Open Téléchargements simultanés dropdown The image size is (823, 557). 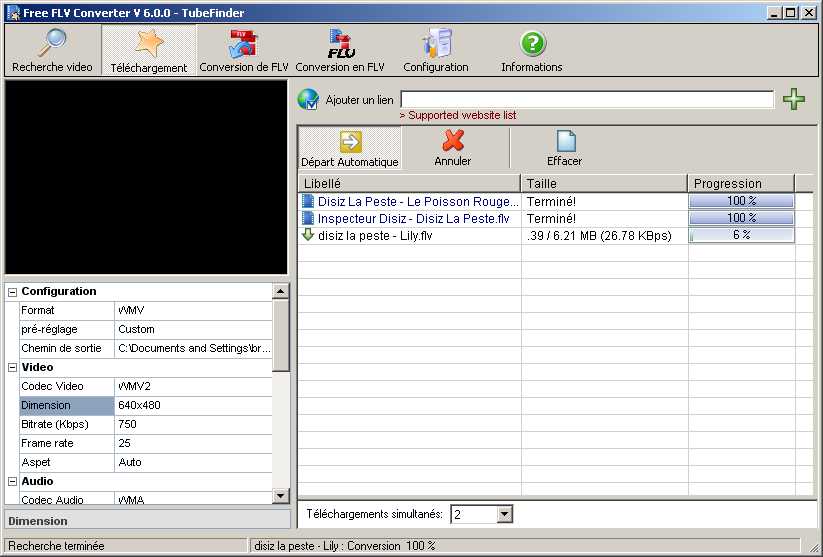(504, 514)
